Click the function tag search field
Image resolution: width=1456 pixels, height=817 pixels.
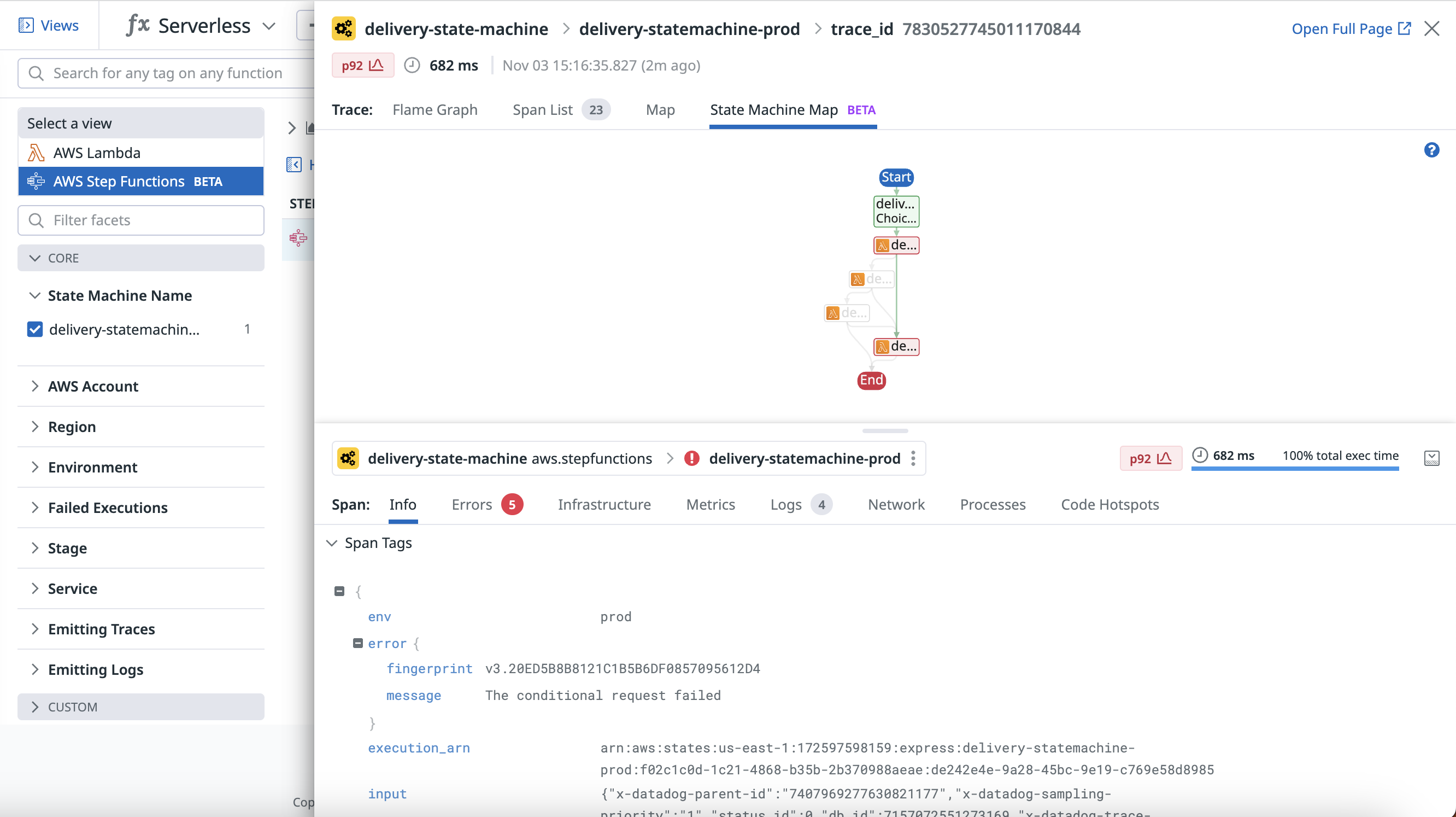coord(167,73)
